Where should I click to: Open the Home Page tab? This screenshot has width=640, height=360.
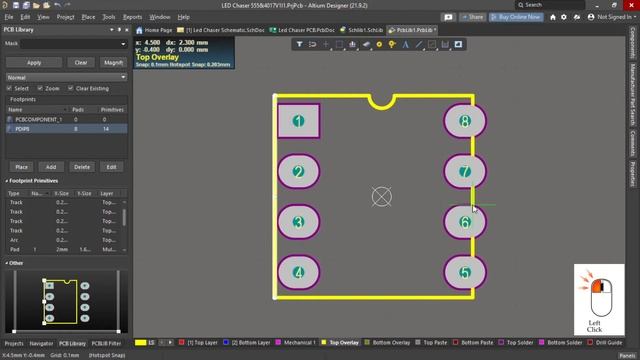154,30
